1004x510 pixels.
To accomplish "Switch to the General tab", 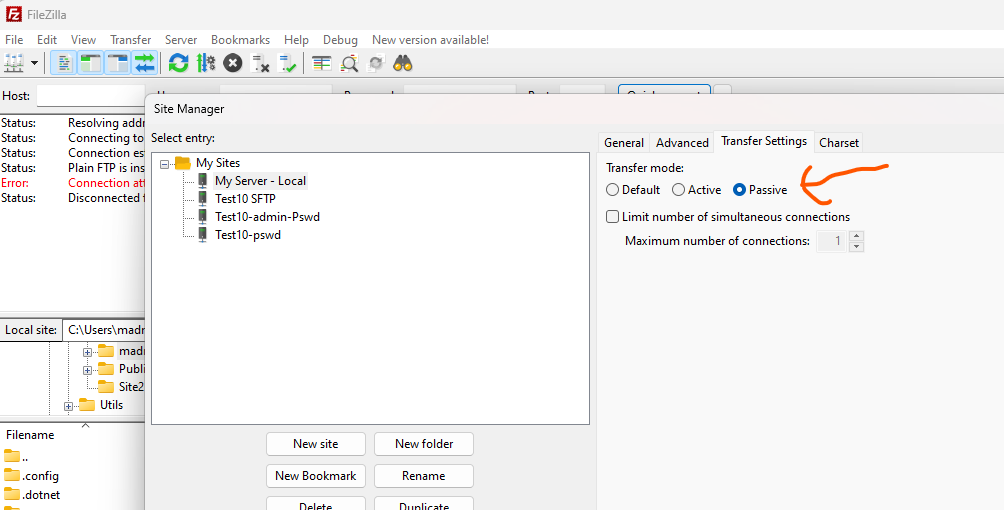I will pyautogui.click(x=624, y=142).
